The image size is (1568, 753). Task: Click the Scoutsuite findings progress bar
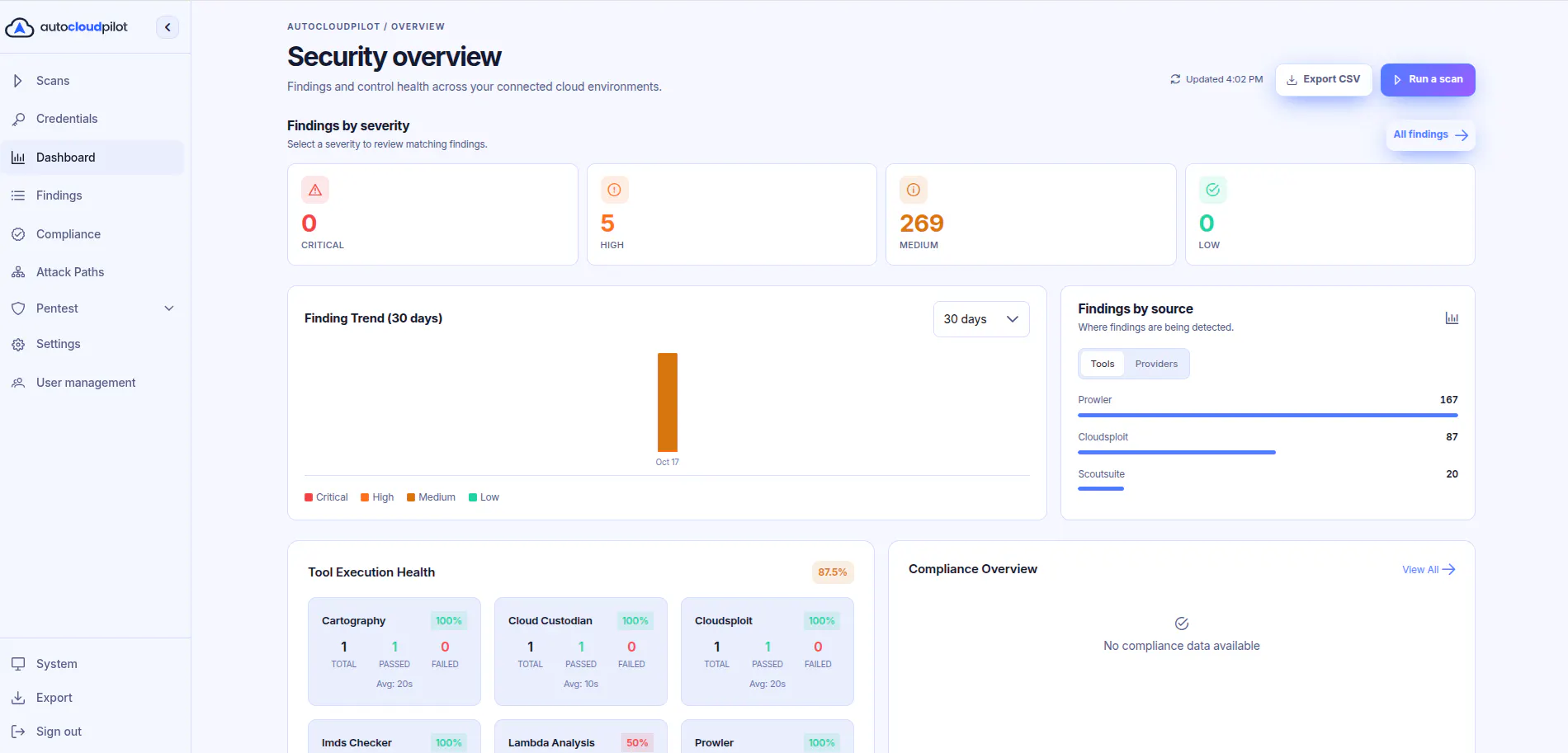click(1101, 489)
